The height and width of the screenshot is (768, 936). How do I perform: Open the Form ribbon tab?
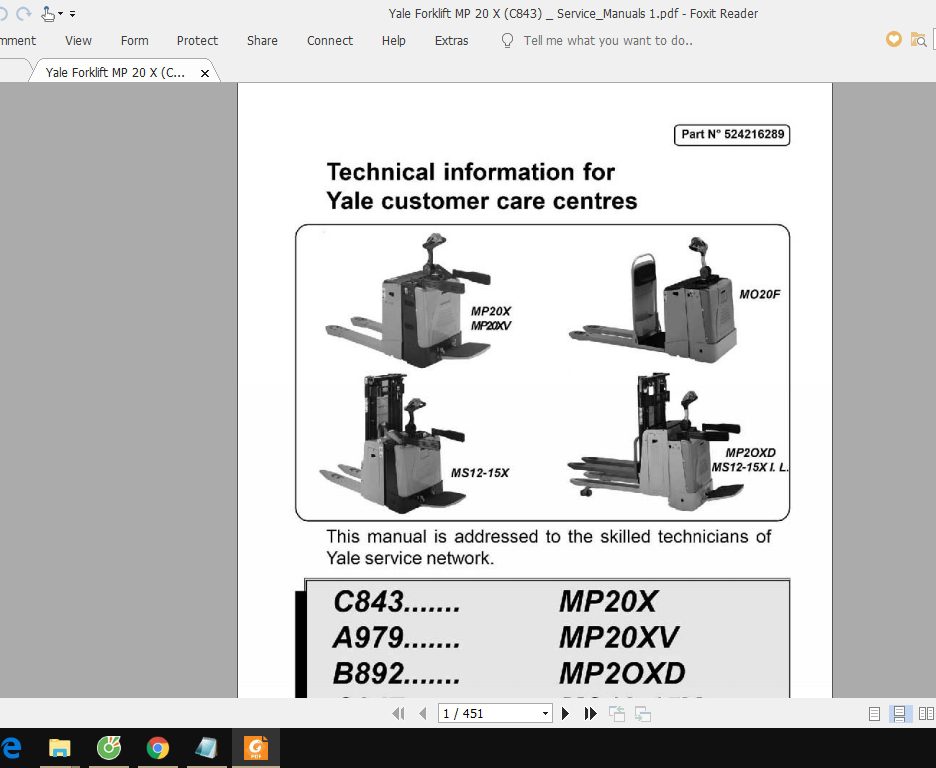coord(134,41)
